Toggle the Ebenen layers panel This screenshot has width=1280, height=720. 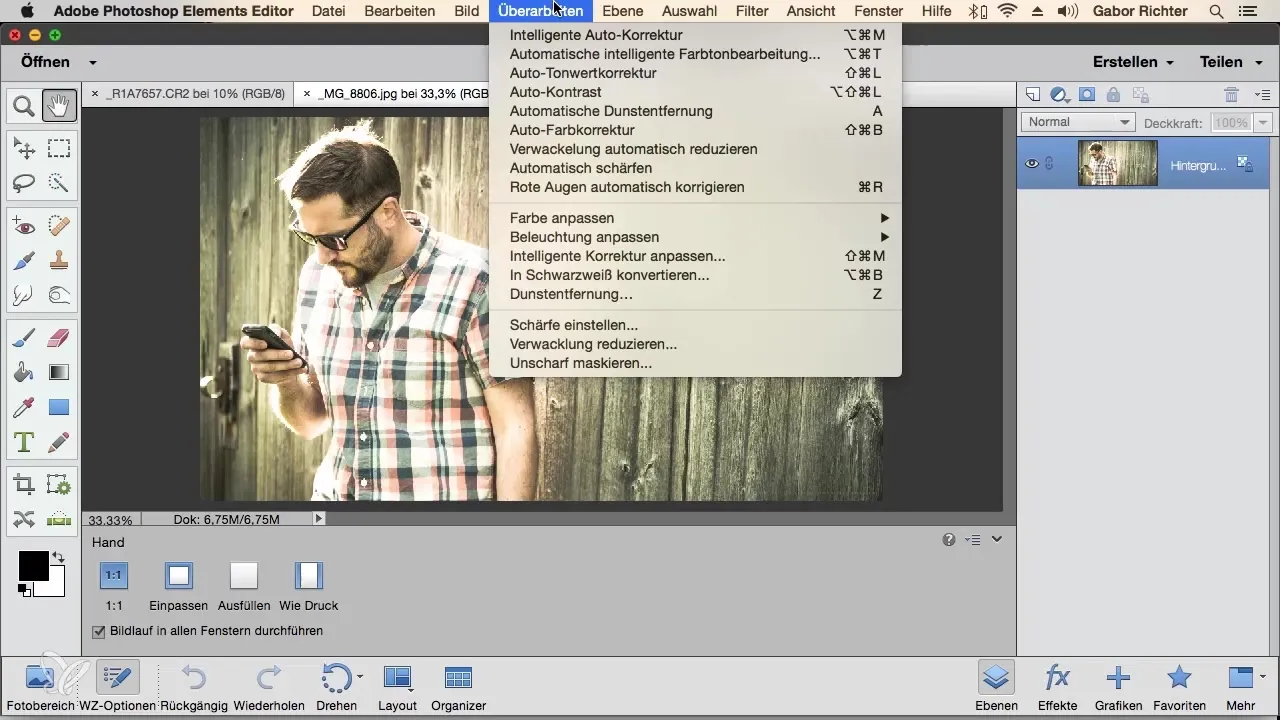pos(996,687)
